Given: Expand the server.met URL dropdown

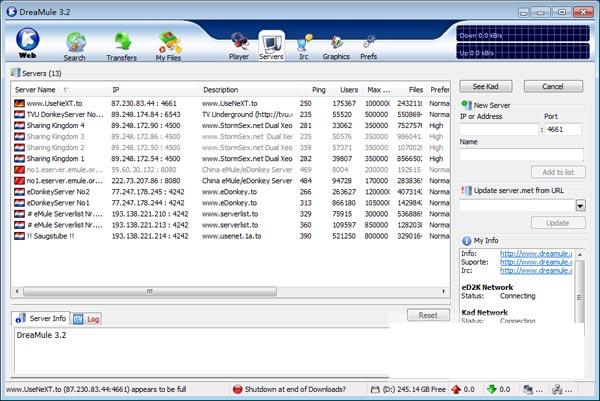Looking at the screenshot, I should click(580, 205).
